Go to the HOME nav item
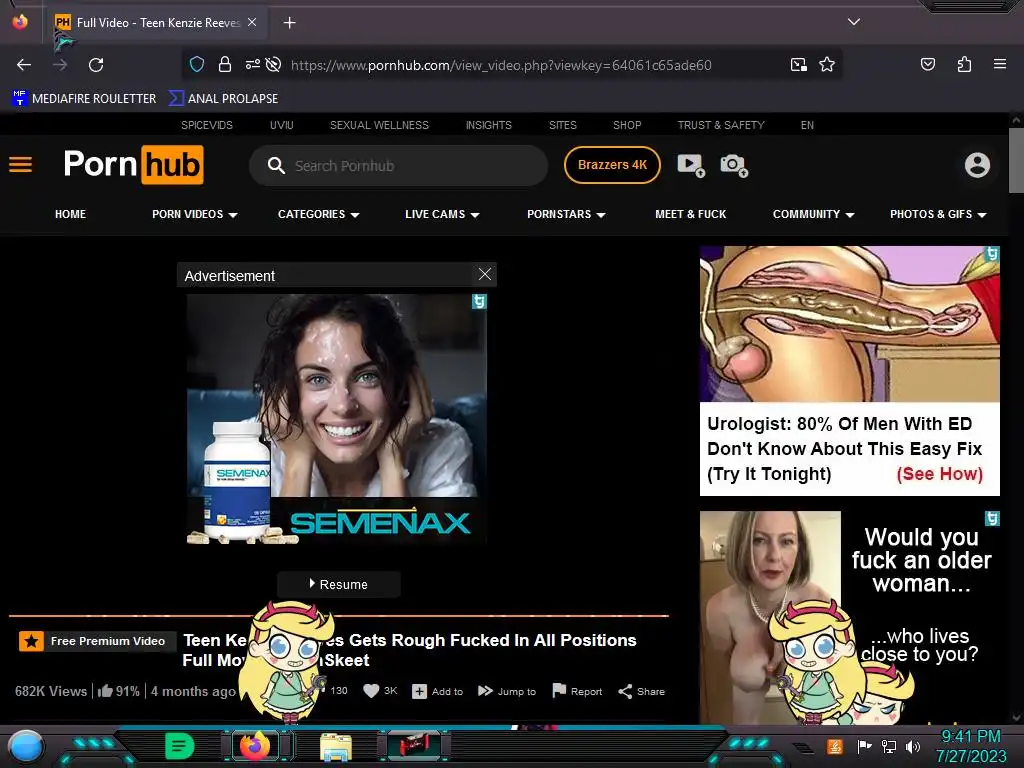This screenshot has height=768, width=1024. [71, 214]
